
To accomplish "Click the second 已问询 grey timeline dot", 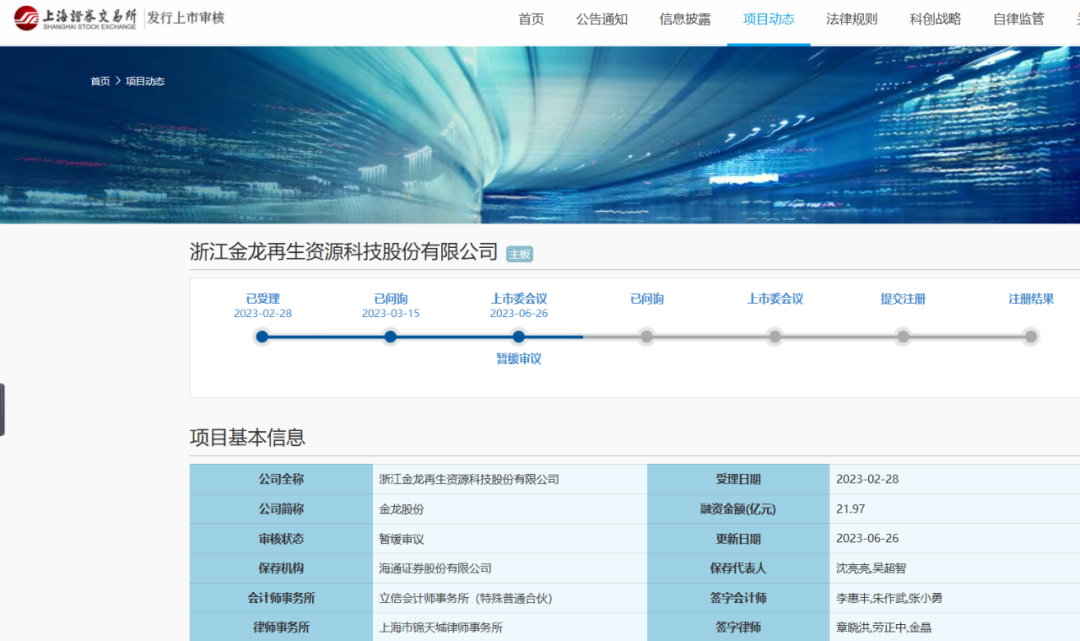I will pos(646,337).
